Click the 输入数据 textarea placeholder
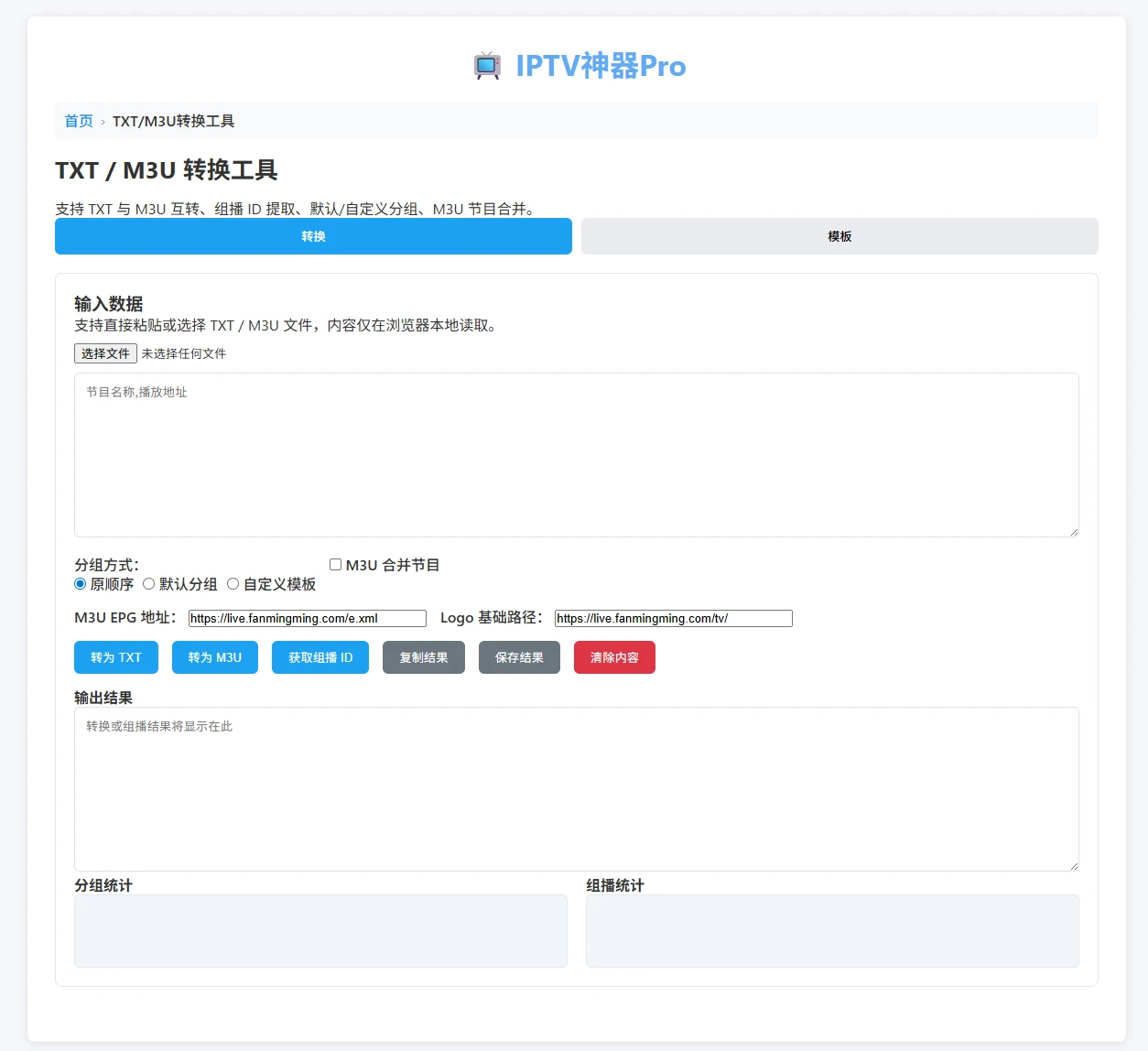The width and height of the screenshot is (1148, 1051). click(x=576, y=455)
